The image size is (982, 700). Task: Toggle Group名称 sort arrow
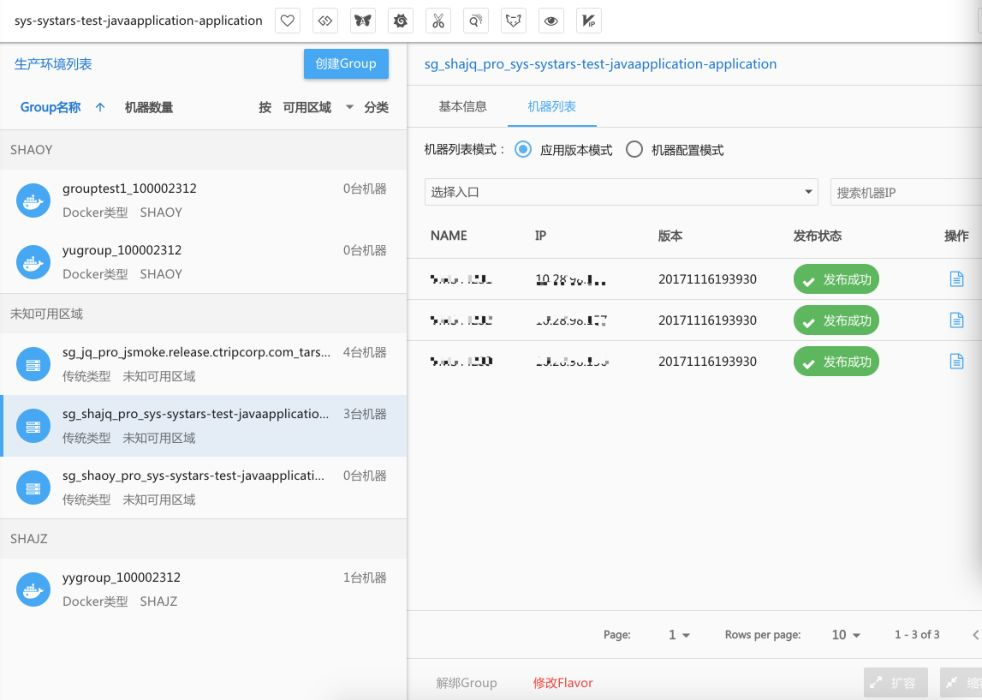click(100, 107)
